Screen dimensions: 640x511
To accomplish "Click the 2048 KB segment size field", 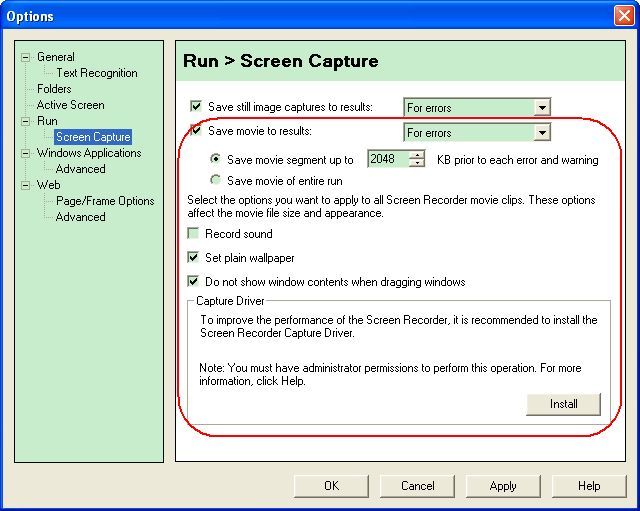I will (388, 159).
